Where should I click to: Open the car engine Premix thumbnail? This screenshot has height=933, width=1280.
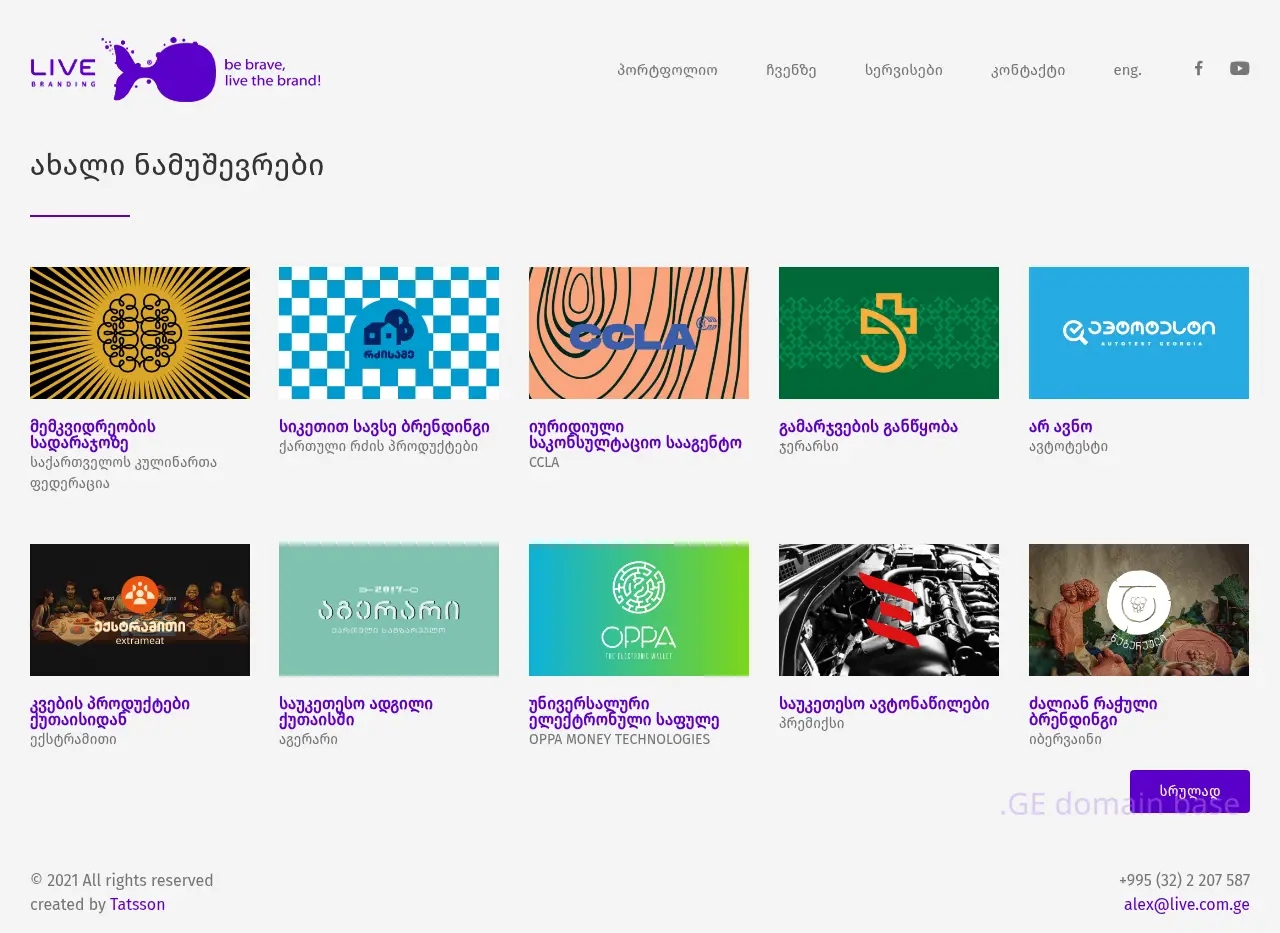[x=889, y=610]
